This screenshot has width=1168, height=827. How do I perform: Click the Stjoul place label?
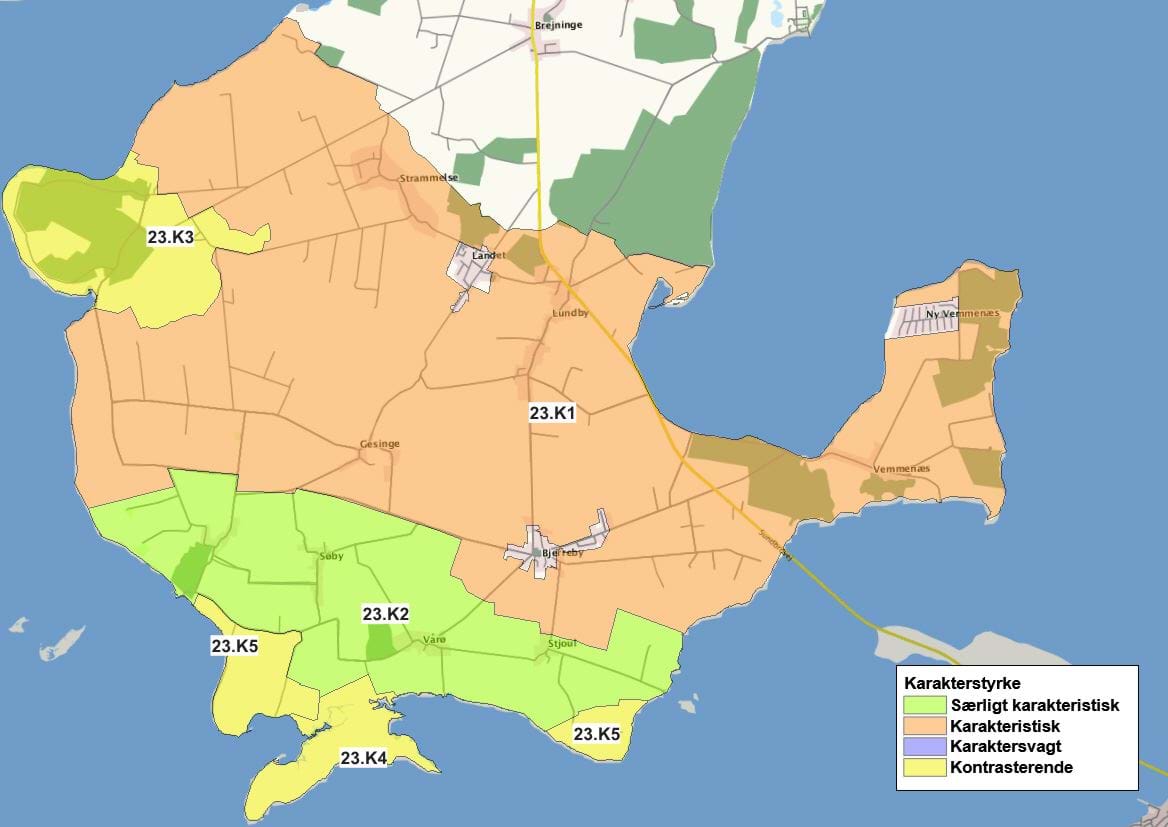tap(563, 643)
